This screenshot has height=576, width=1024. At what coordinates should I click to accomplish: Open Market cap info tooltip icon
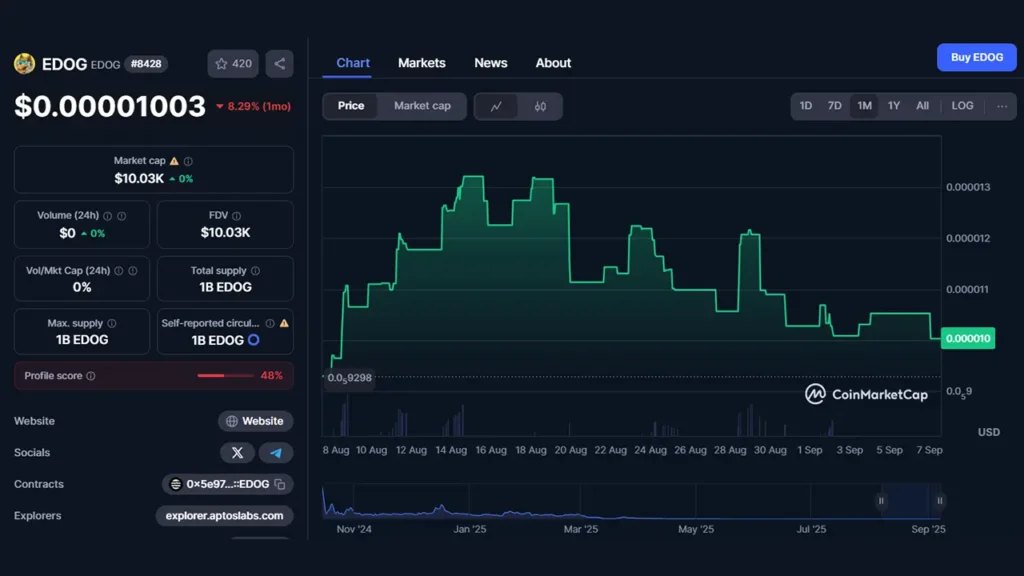(188, 161)
